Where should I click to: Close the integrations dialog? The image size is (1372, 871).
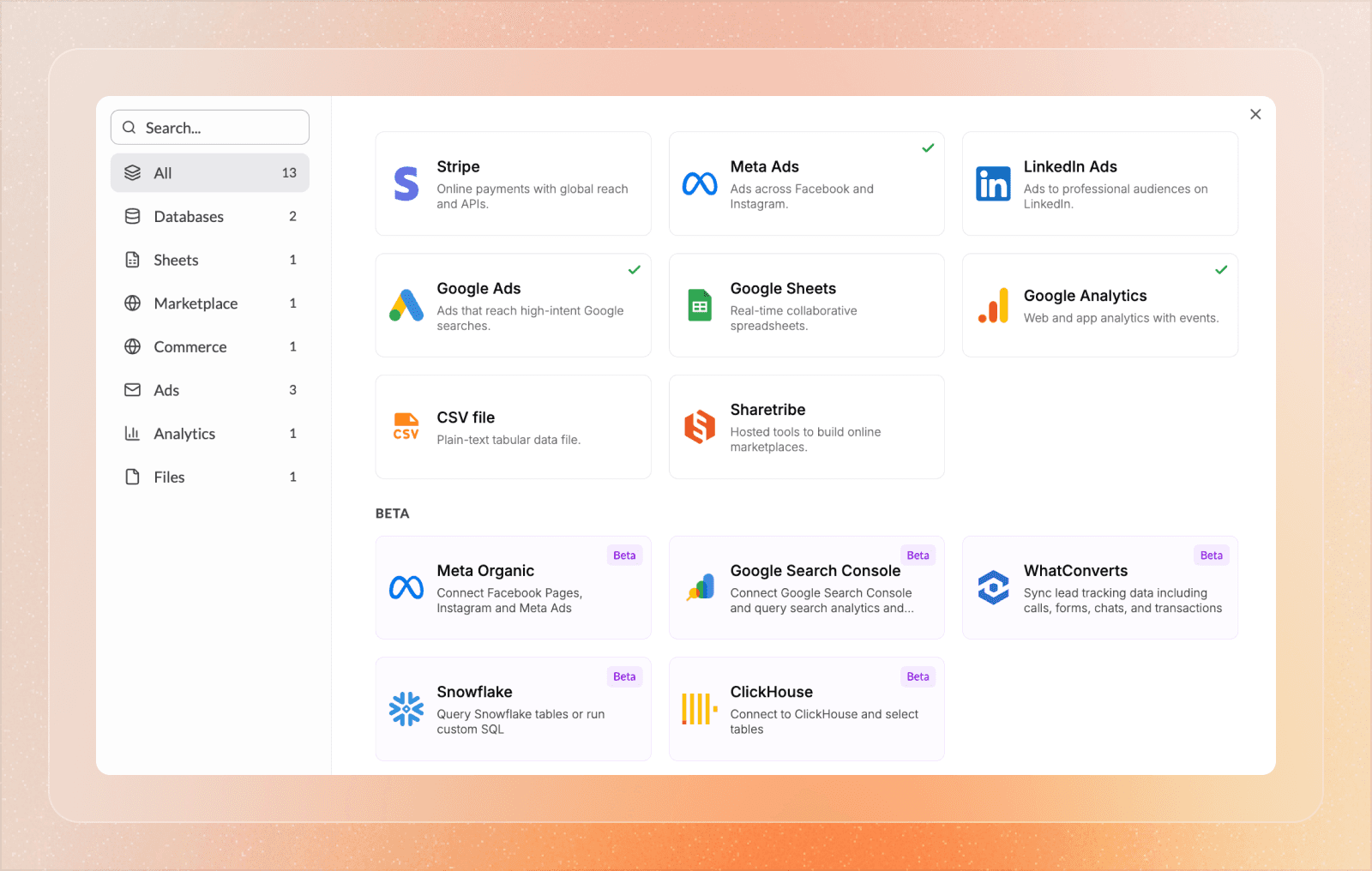(1255, 114)
